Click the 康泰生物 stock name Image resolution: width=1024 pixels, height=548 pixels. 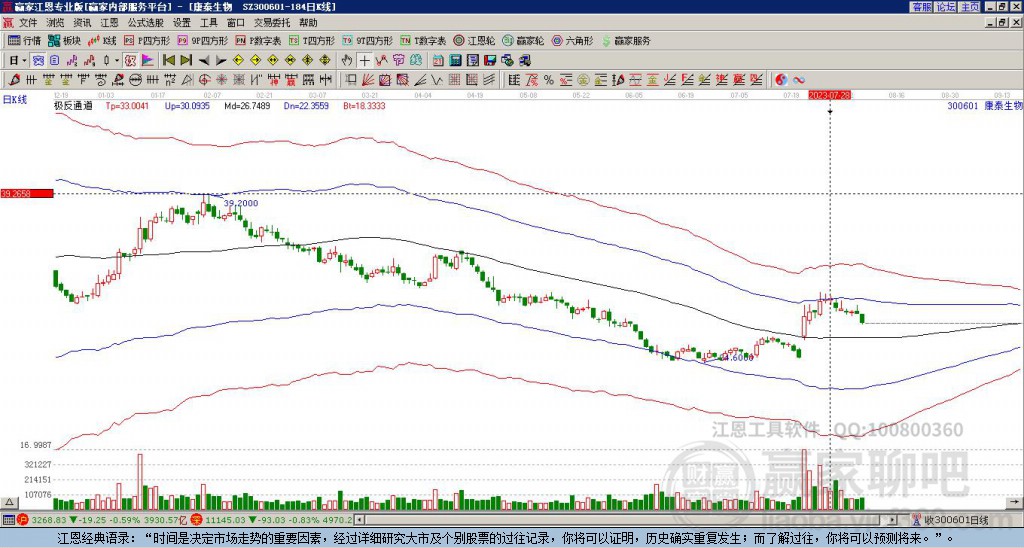click(1003, 105)
